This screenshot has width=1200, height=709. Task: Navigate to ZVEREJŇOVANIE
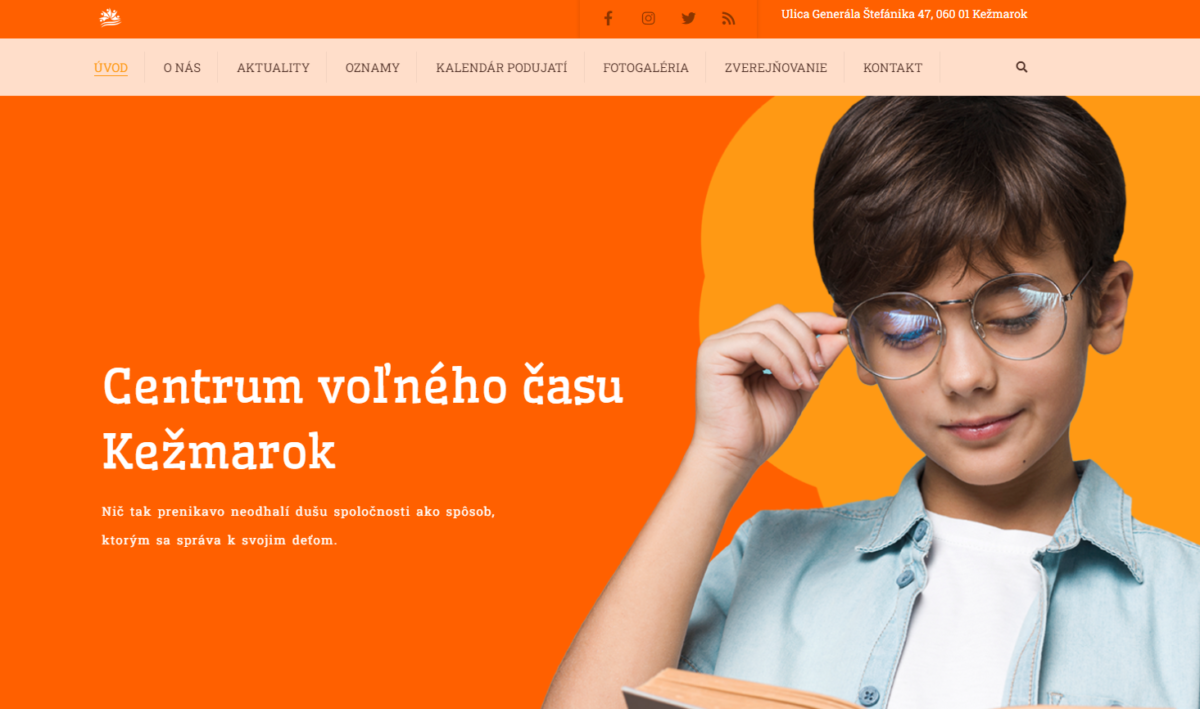775,68
